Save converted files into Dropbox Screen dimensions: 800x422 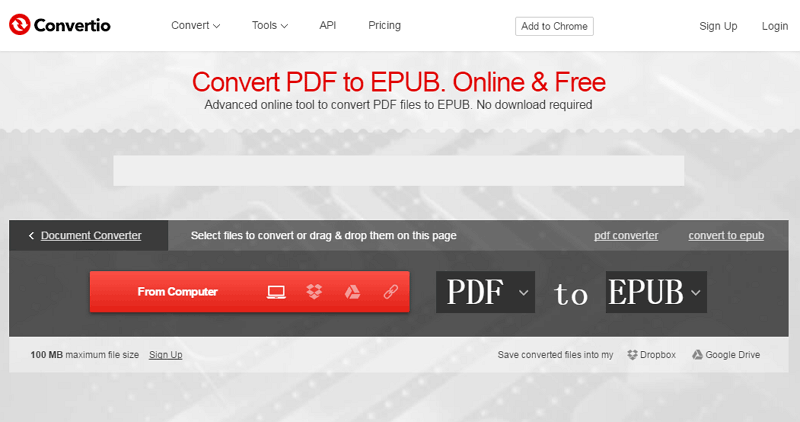pos(652,355)
